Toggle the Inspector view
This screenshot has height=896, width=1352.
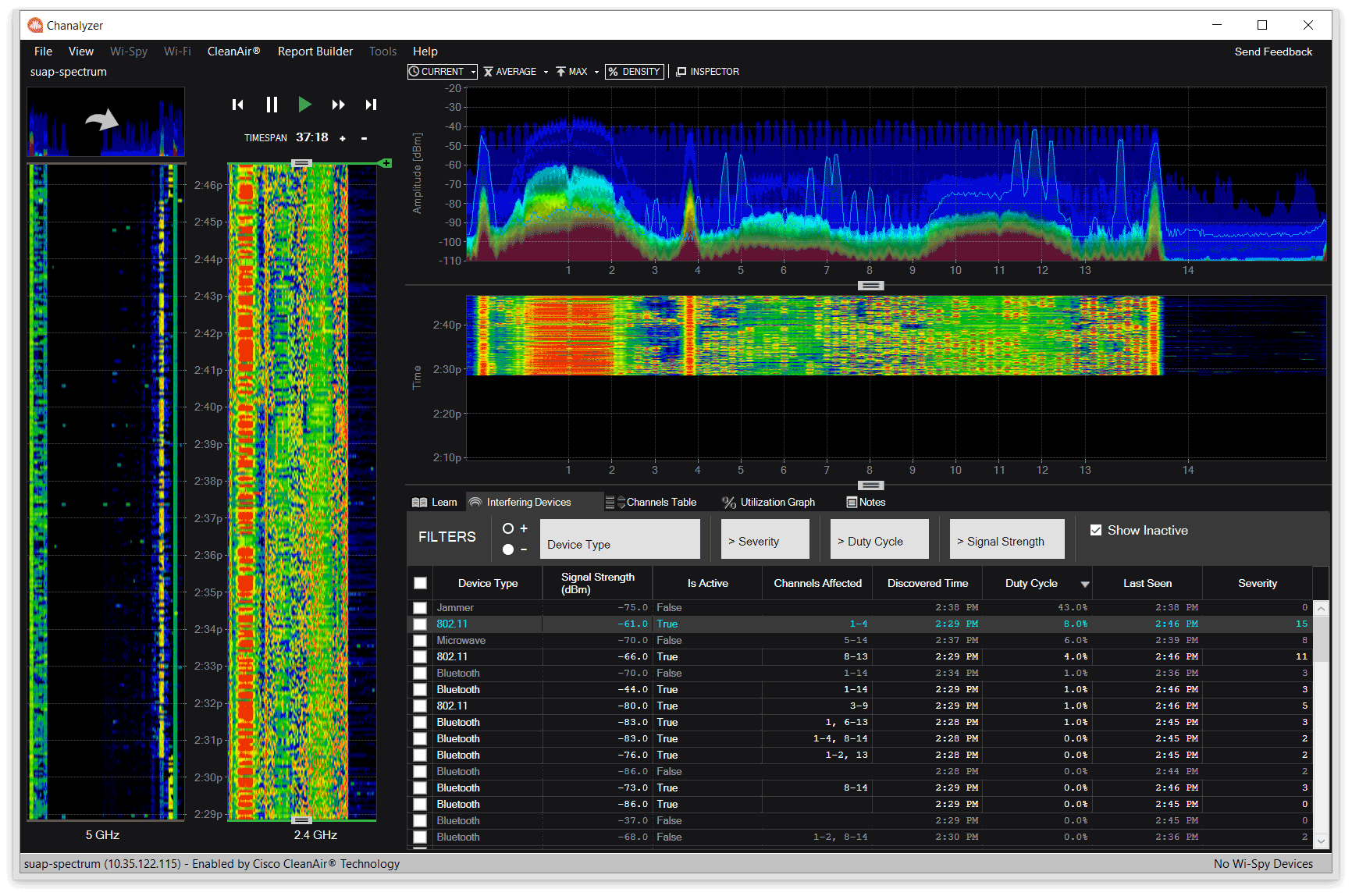coord(708,72)
